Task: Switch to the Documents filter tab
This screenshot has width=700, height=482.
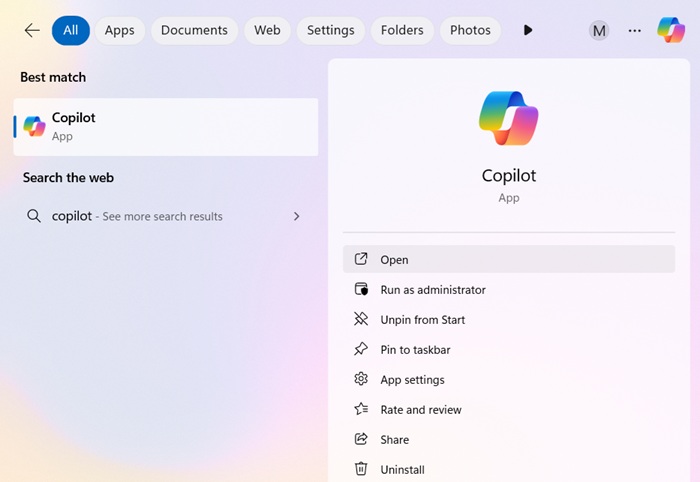Action: tap(194, 30)
